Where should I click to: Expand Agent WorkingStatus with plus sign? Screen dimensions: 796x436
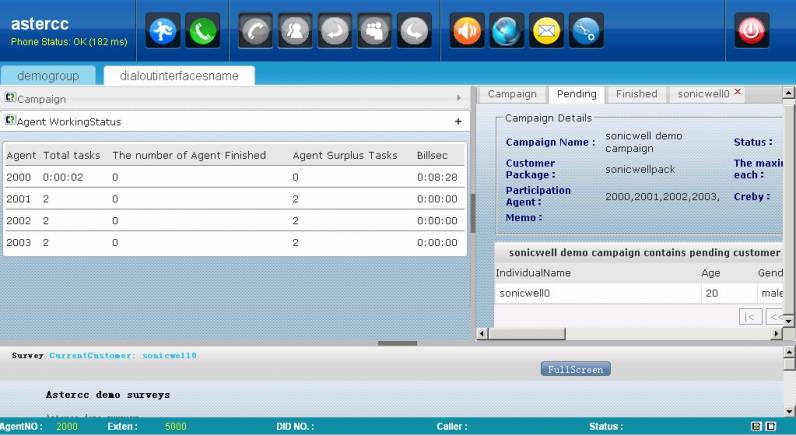(x=458, y=121)
